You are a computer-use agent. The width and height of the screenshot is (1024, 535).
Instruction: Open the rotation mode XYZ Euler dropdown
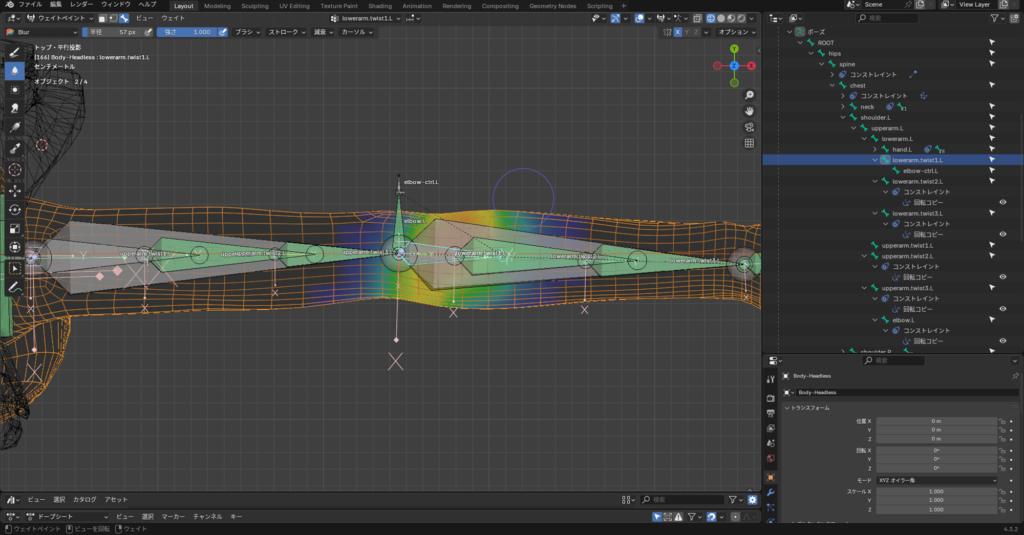(x=936, y=480)
